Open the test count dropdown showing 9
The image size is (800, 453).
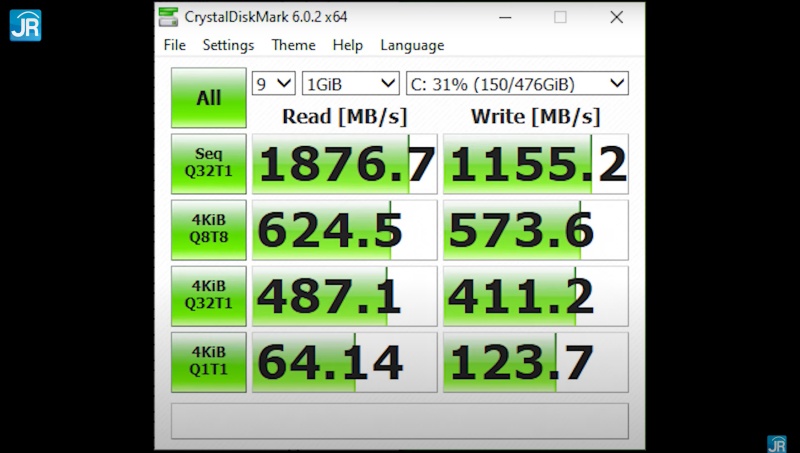(x=273, y=84)
